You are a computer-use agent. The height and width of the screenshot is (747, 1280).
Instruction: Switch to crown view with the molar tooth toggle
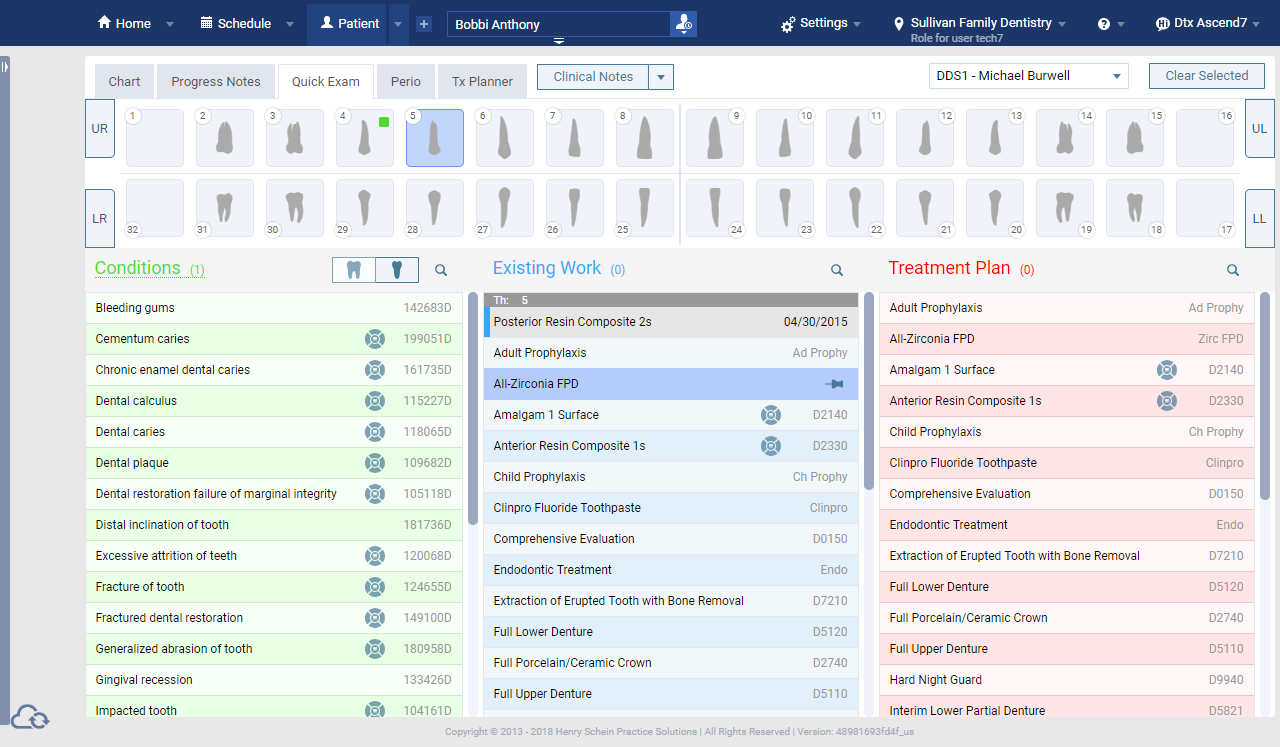(x=353, y=269)
